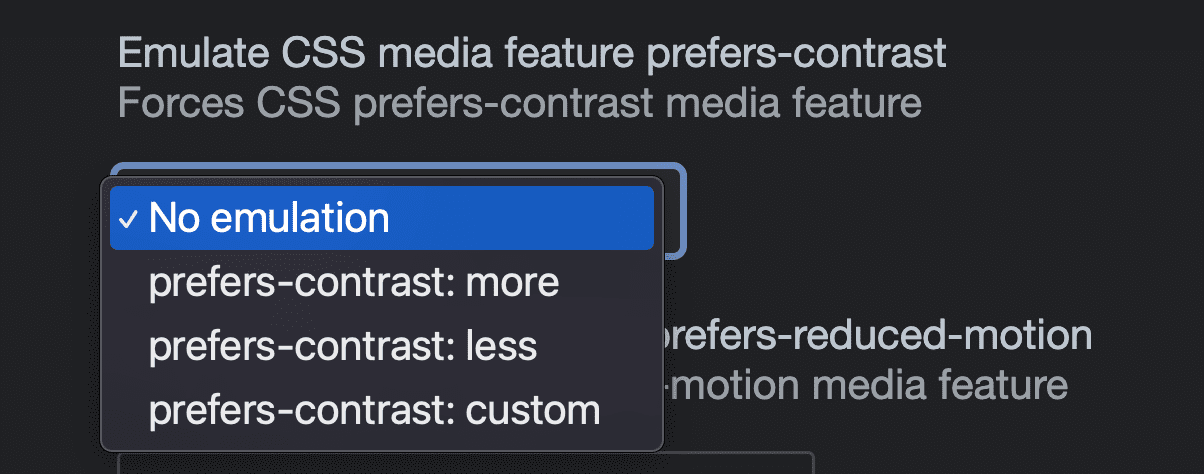Emulate custom contrast with the last entry
1204x474 pixels.
[x=374, y=410]
